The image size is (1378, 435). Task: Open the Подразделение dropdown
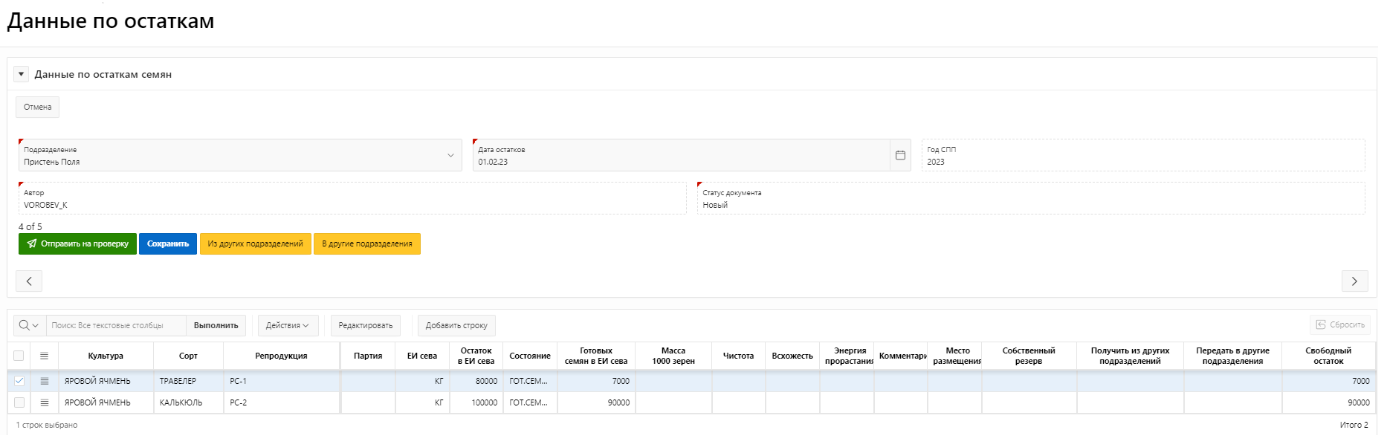click(450, 155)
